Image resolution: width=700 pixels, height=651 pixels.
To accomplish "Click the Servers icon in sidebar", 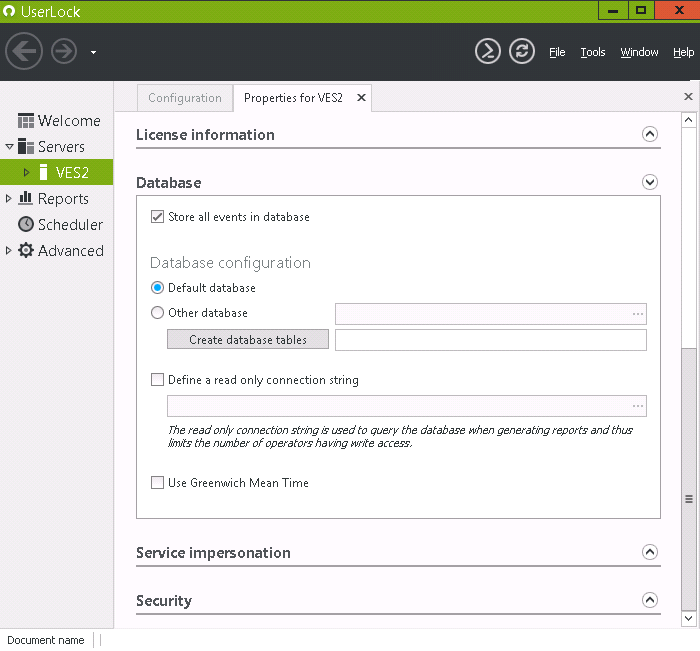I will 25,146.
